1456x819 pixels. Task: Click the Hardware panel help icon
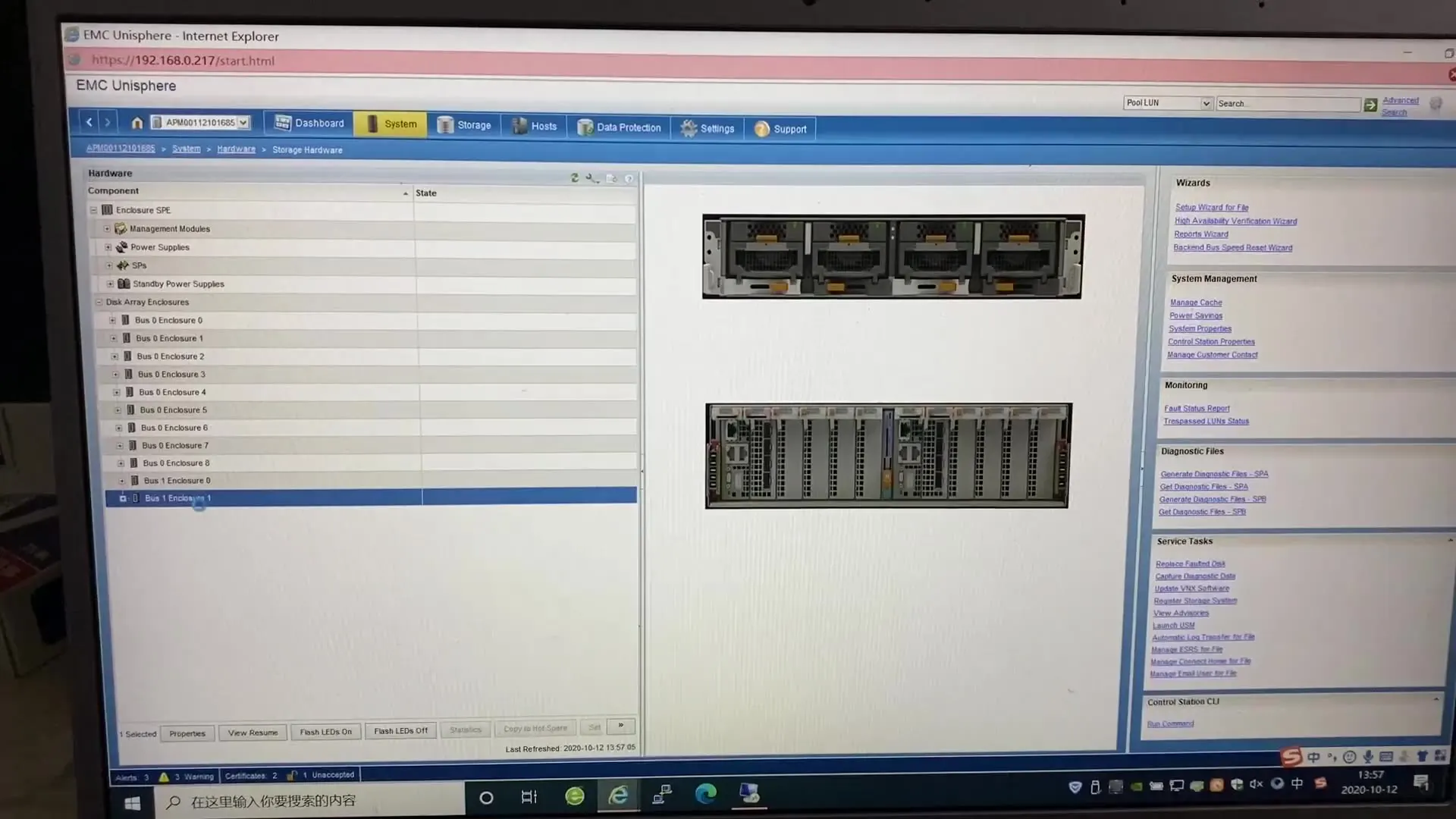(x=629, y=179)
